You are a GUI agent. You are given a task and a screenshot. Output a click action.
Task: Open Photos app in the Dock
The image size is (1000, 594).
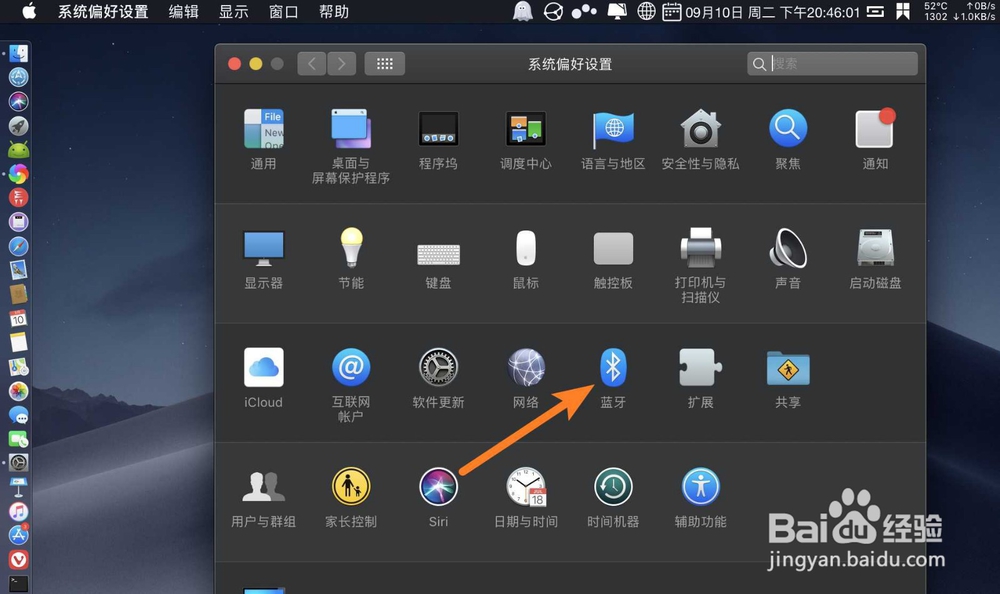coord(18,391)
